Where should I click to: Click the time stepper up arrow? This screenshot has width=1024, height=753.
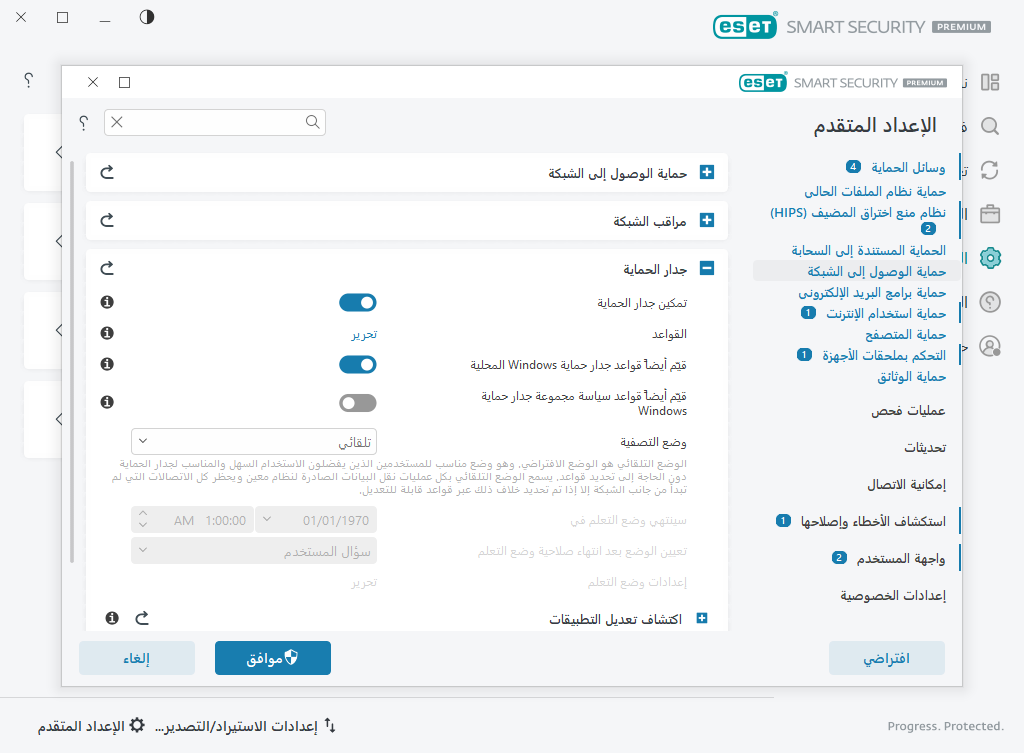[x=141, y=514]
